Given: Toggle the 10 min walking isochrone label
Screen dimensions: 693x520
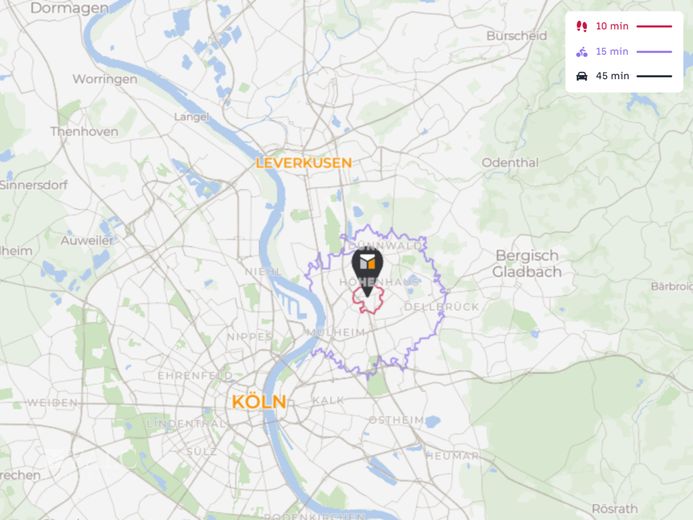Looking at the screenshot, I should (x=612, y=27).
